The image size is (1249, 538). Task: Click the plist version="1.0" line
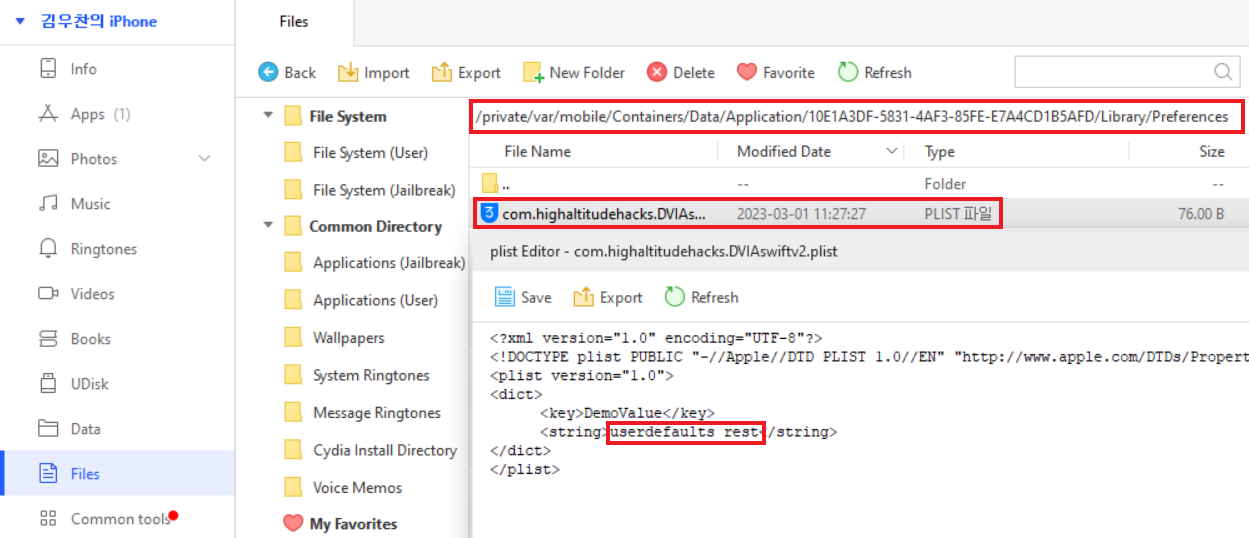point(582,376)
